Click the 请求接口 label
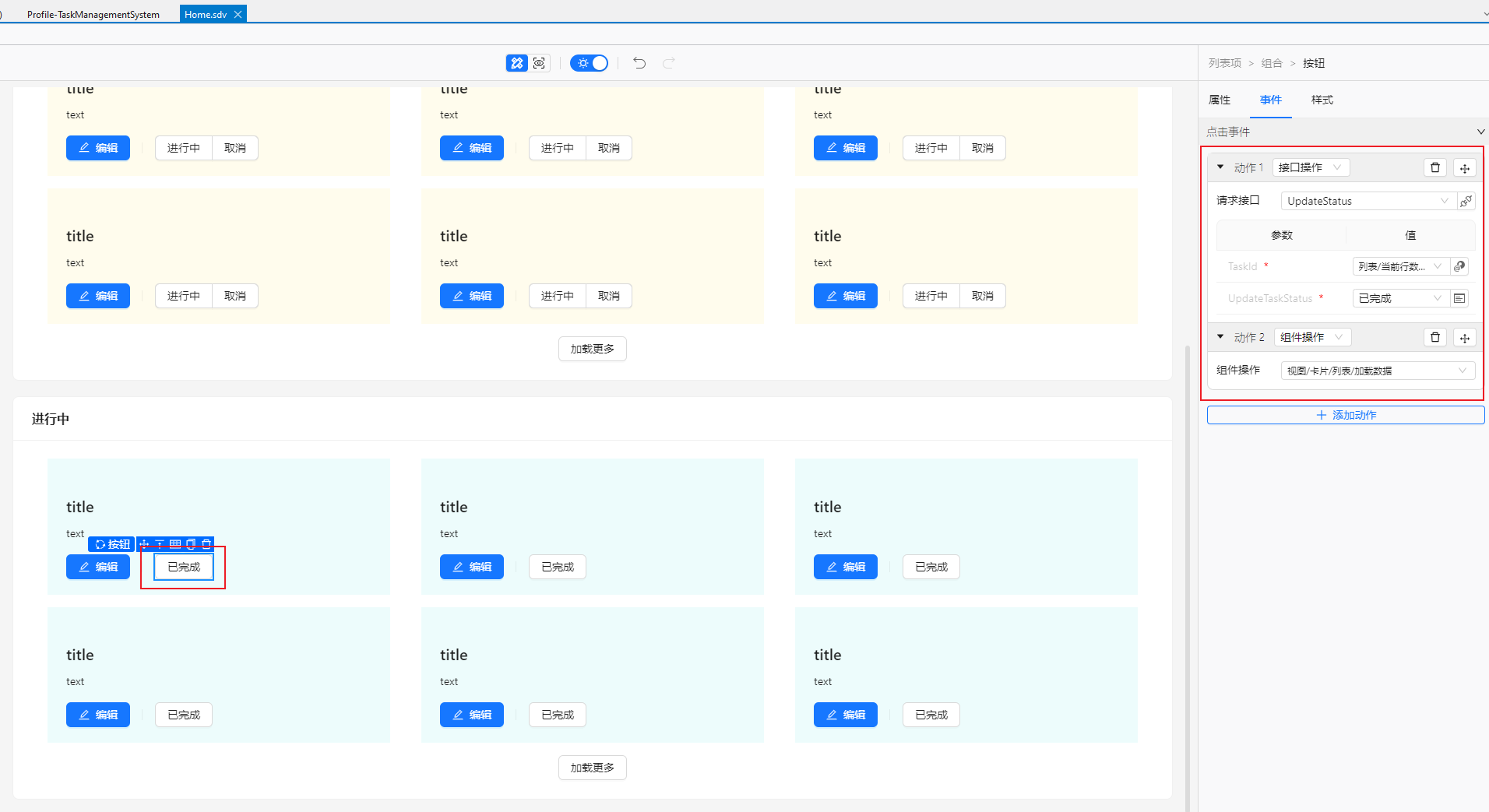The height and width of the screenshot is (812, 1489). (1238, 200)
